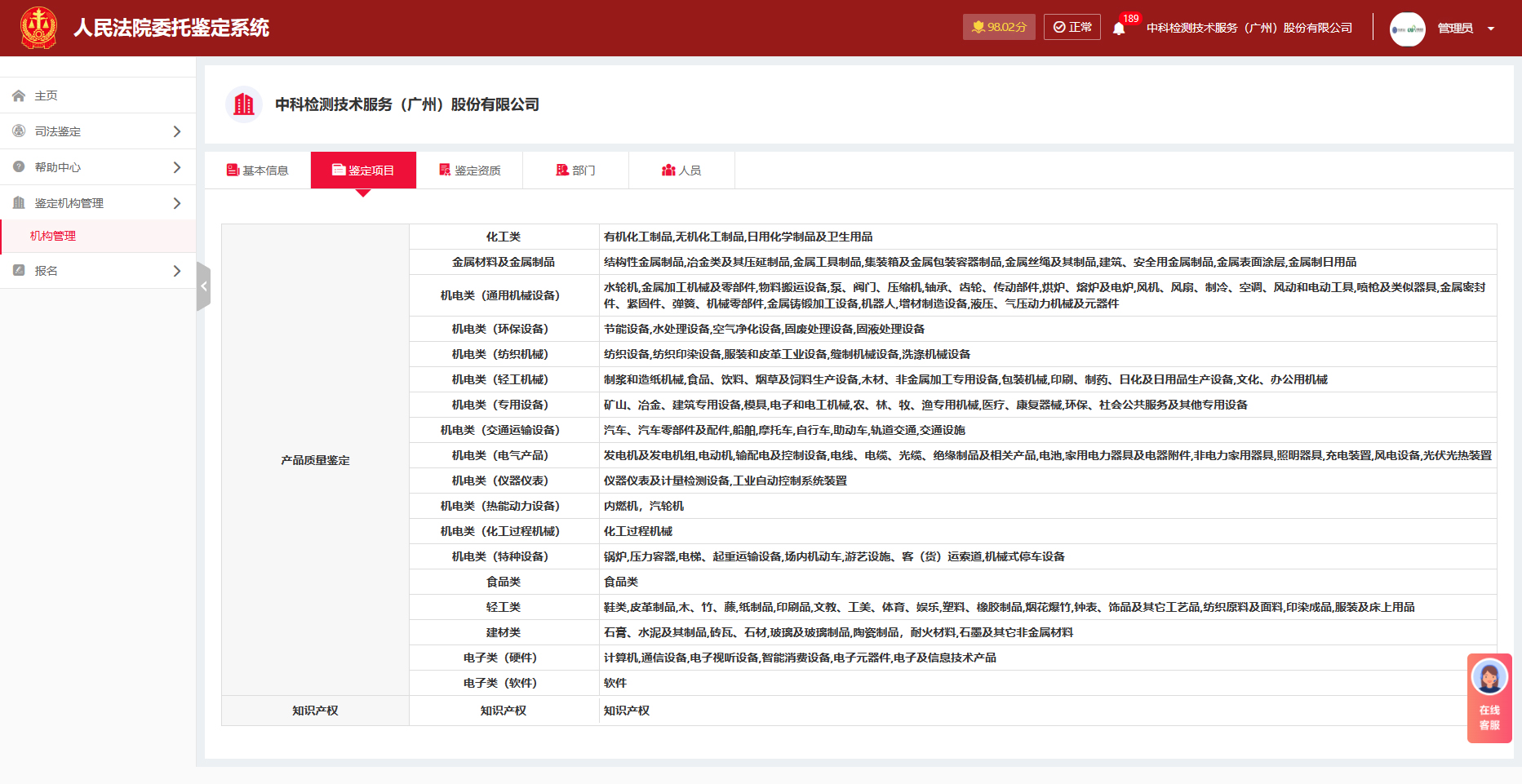
Task: Click 机电类（纺织机械） row label
Action: [x=504, y=354]
